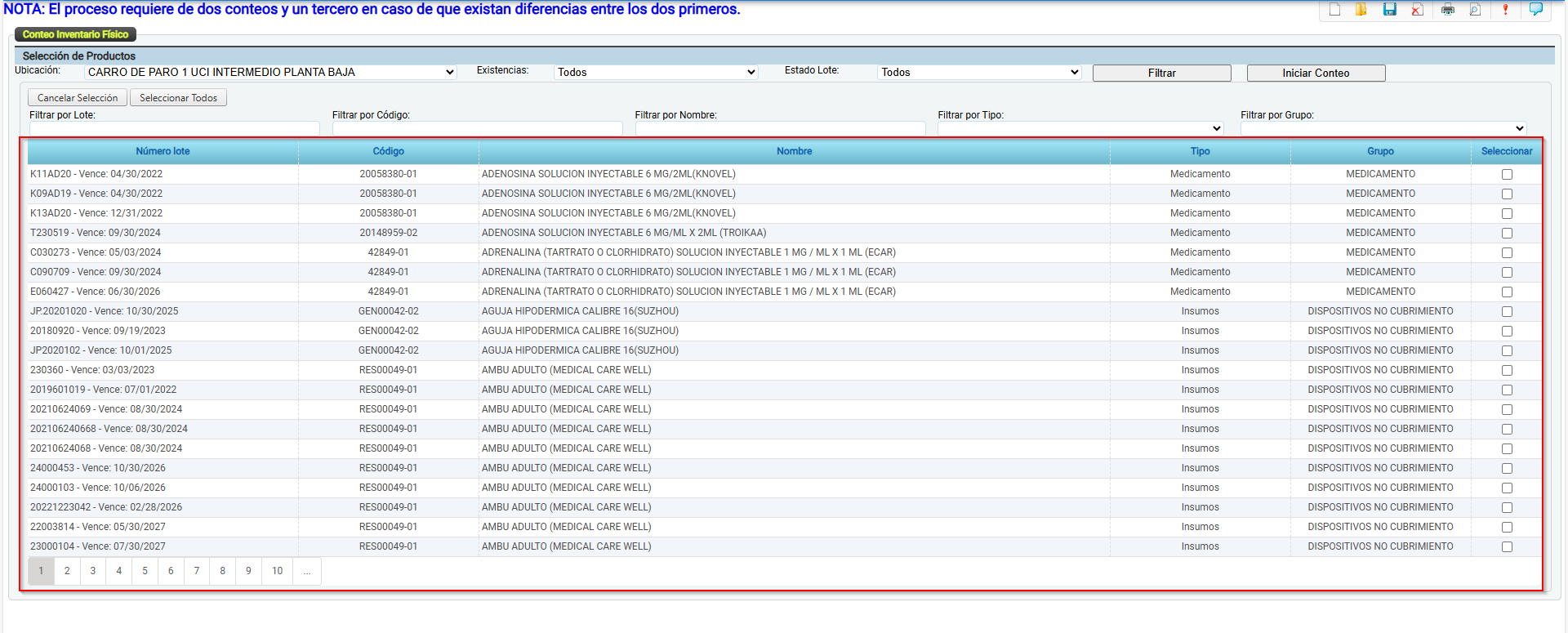Viewport: 1568px width, 633px height.
Task: Select the Conteo Inventario Físico tab
Action: [x=75, y=34]
